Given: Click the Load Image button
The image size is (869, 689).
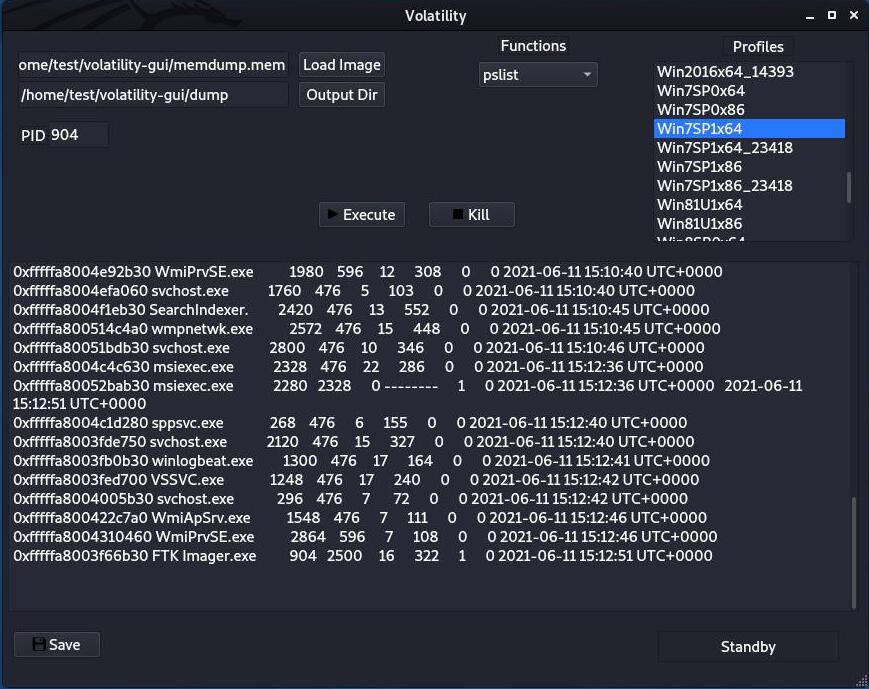Looking at the screenshot, I should pos(342,65).
